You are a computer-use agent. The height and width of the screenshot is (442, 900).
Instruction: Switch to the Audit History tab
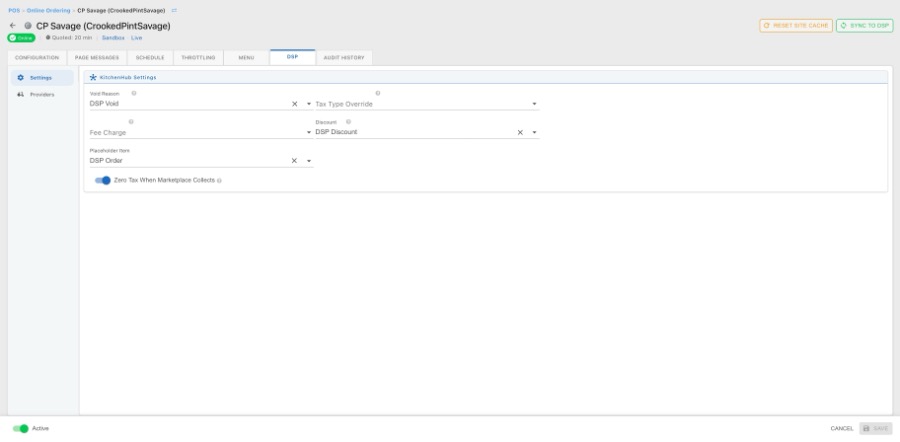pyautogui.click(x=344, y=57)
